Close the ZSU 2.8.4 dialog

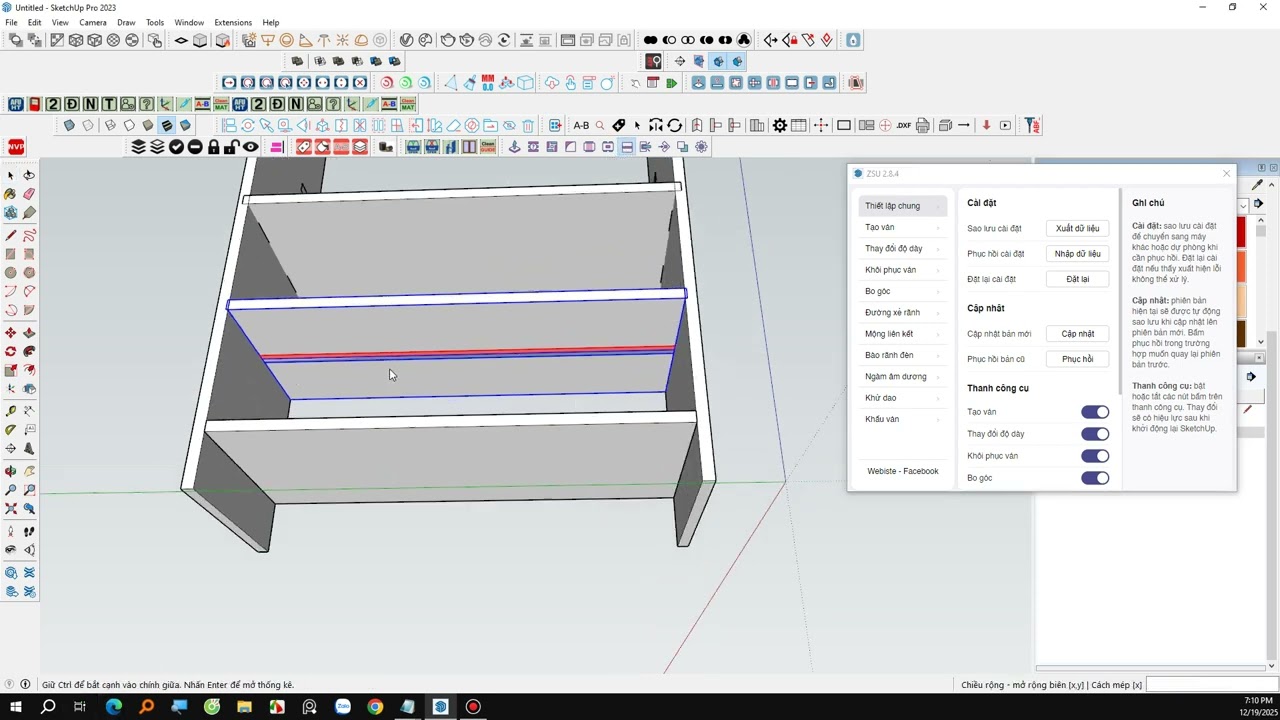[1227, 174]
